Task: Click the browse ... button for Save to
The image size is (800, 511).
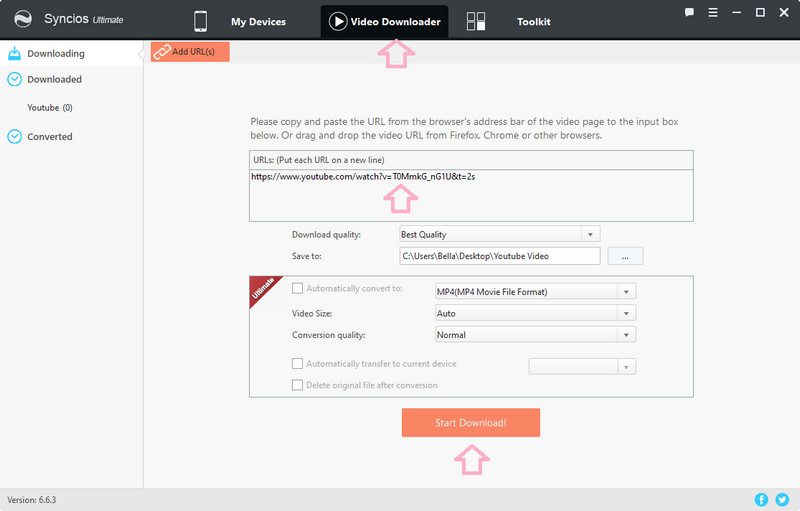Action: (x=625, y=256)
